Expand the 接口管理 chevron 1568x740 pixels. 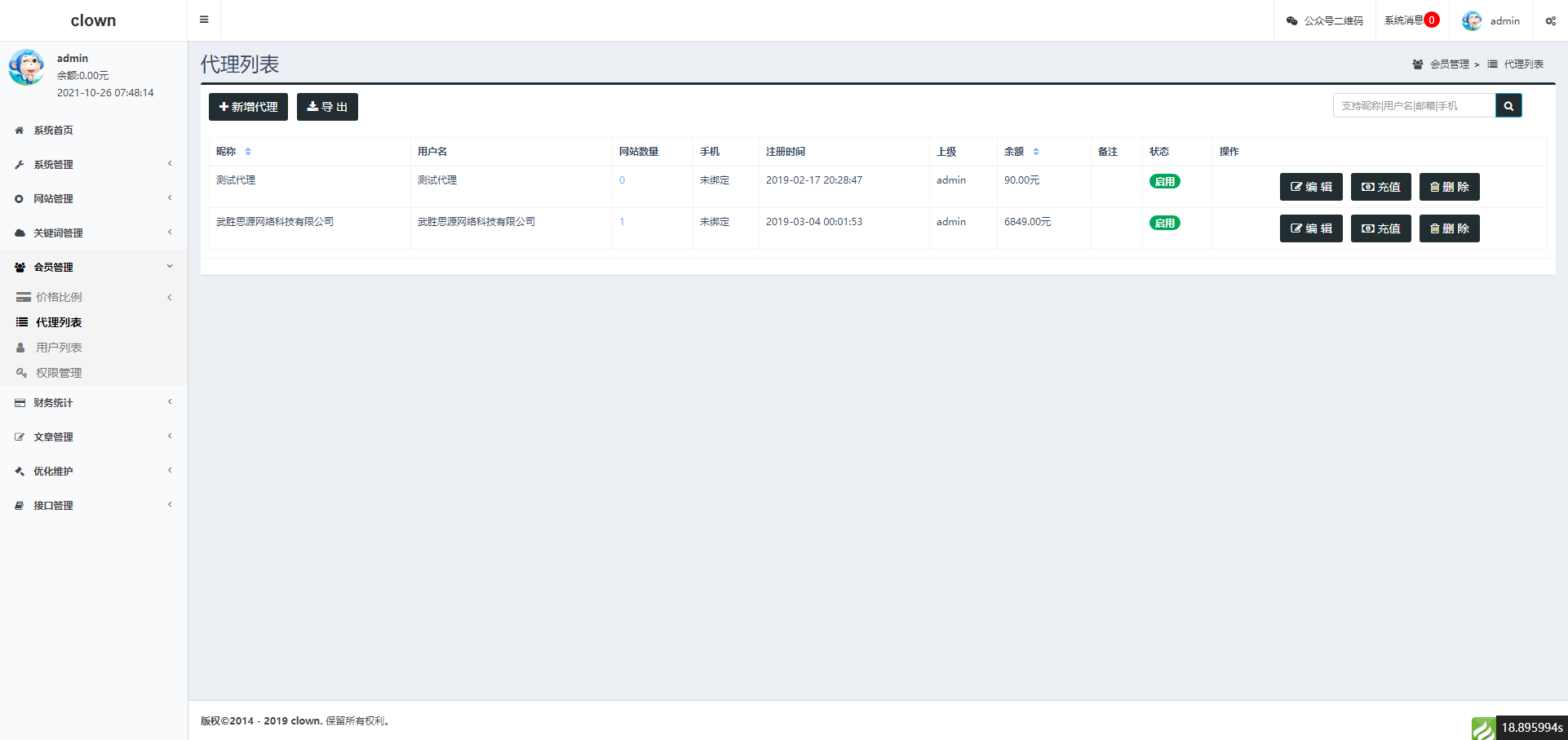(x=170, y=505)
